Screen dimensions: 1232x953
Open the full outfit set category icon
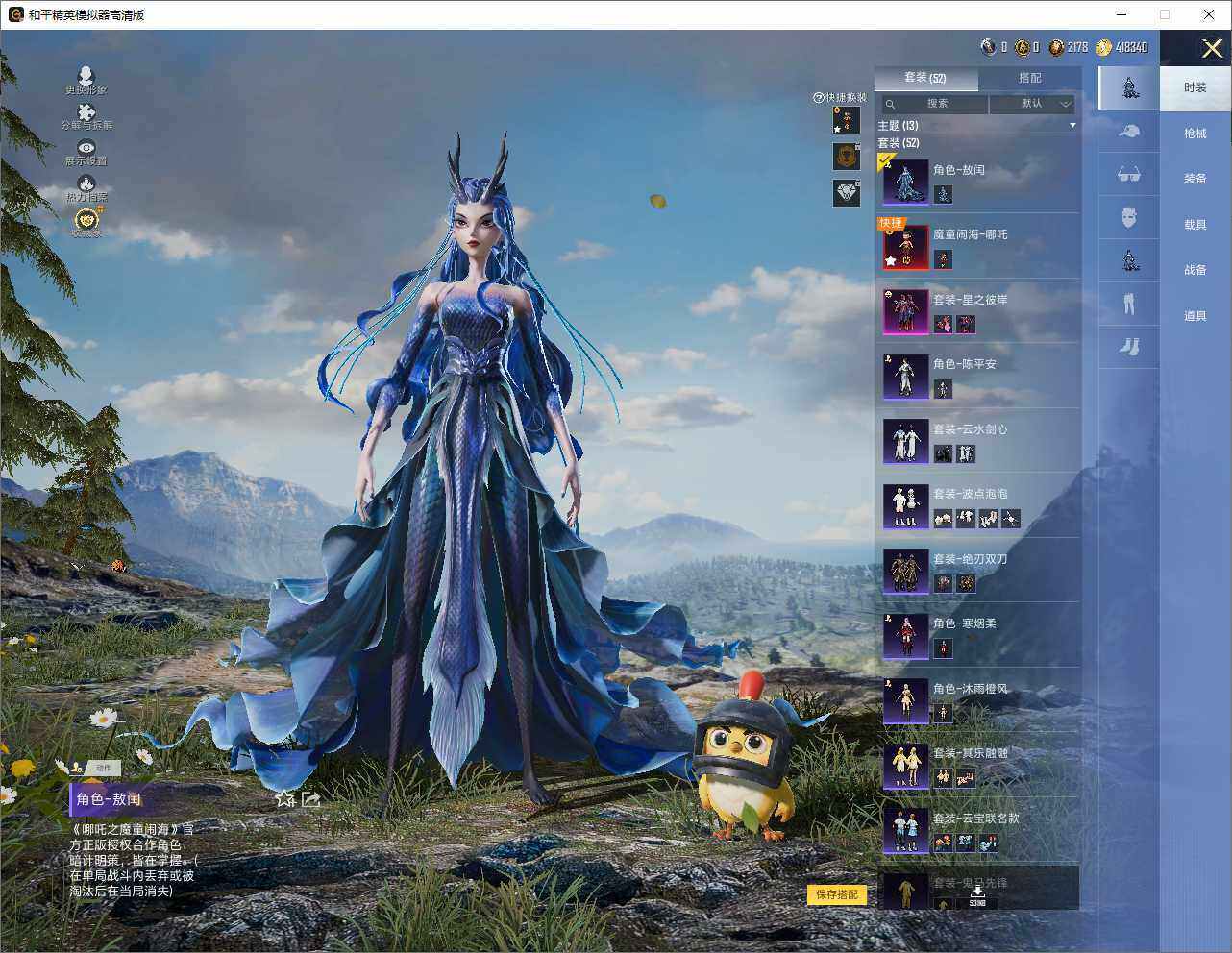tap(1129, 88)
